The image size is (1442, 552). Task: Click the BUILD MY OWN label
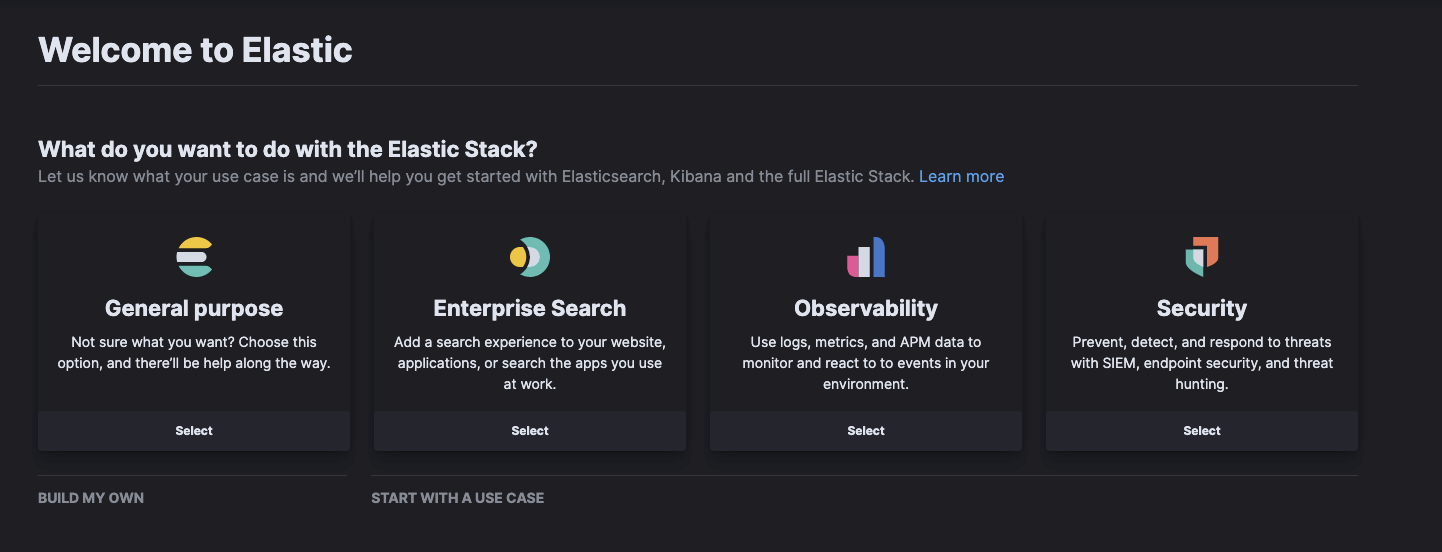point(91,497)
